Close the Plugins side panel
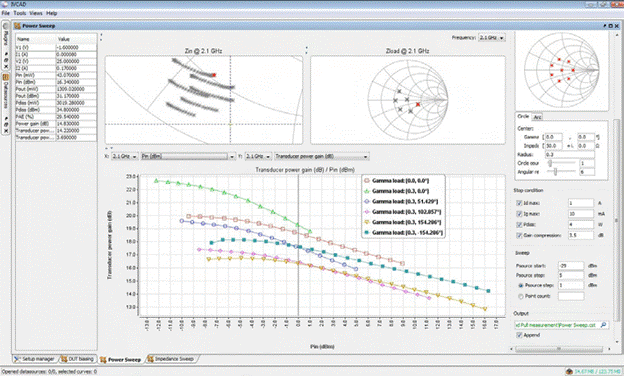This screenshot has width=624, height=376. point(6,66)
